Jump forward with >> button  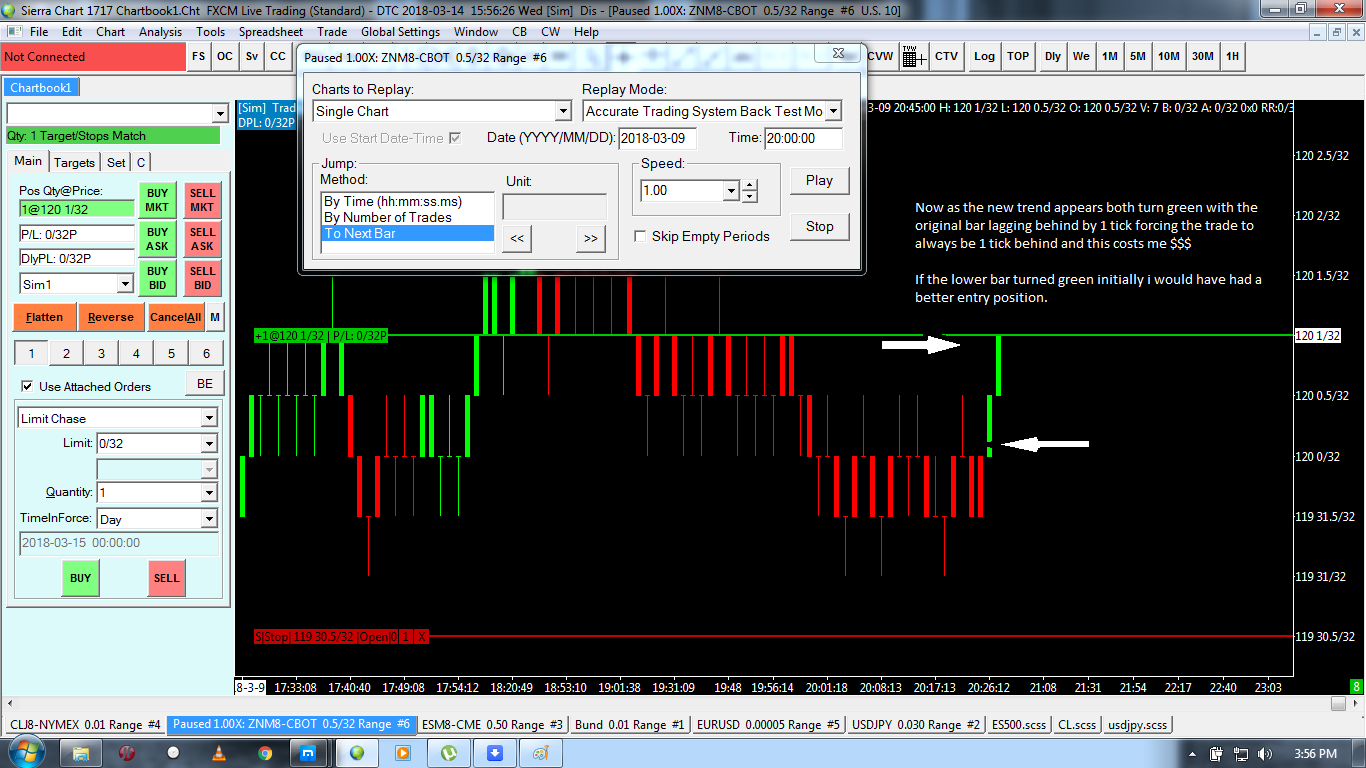click(x=591, y=239)
